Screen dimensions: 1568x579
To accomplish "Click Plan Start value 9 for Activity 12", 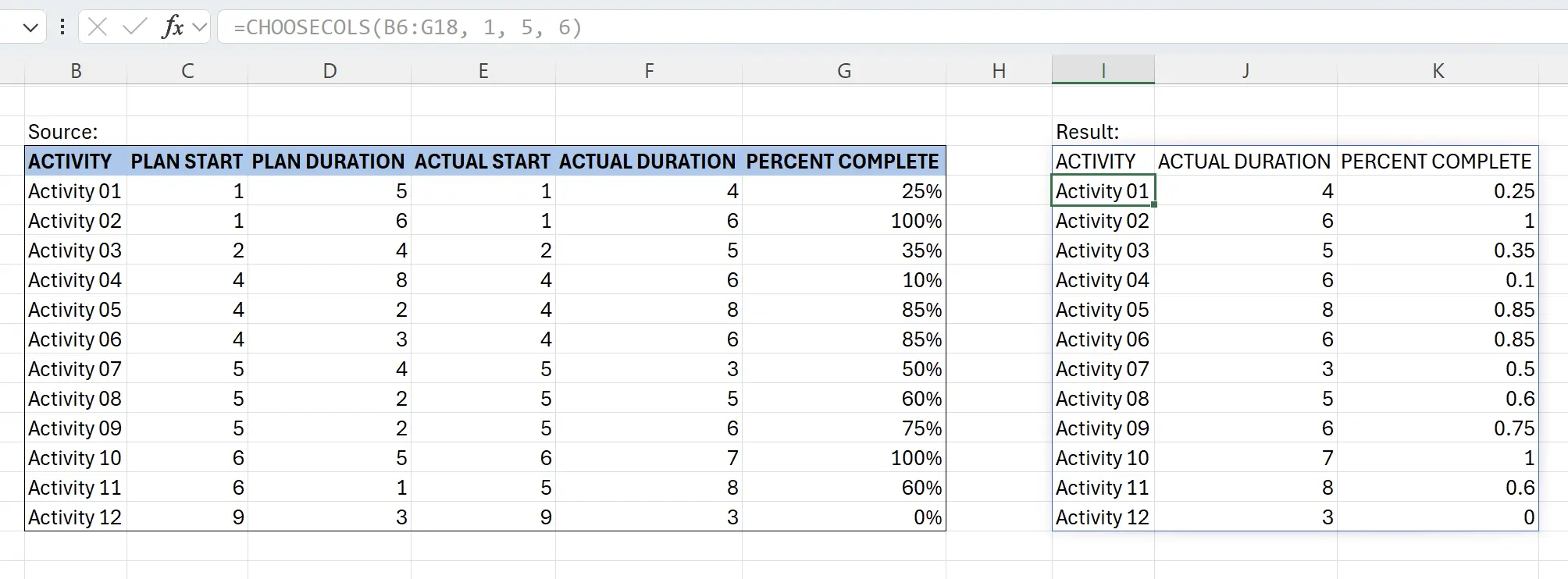I will point(187,517).
